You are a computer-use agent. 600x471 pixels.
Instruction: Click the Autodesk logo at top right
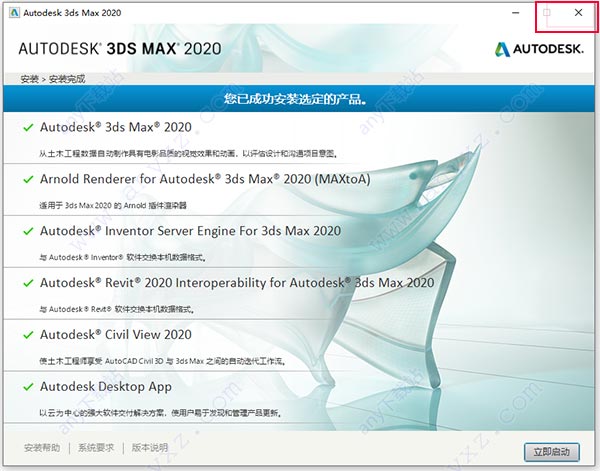point(539,49)
